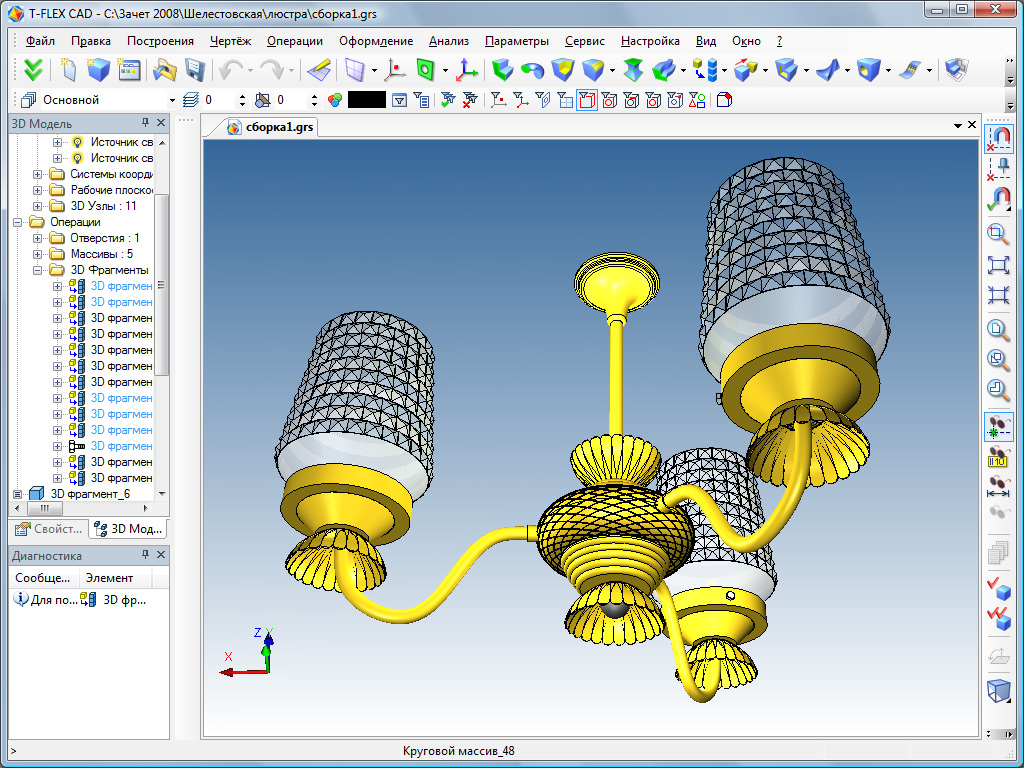Pin the 3D Модель panel

tap(145, 123)
